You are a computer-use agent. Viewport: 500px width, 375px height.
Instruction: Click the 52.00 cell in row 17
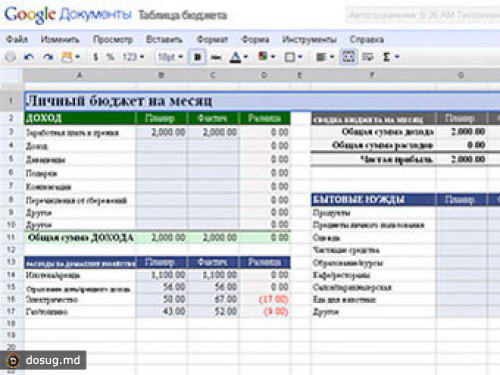point(213,312)
